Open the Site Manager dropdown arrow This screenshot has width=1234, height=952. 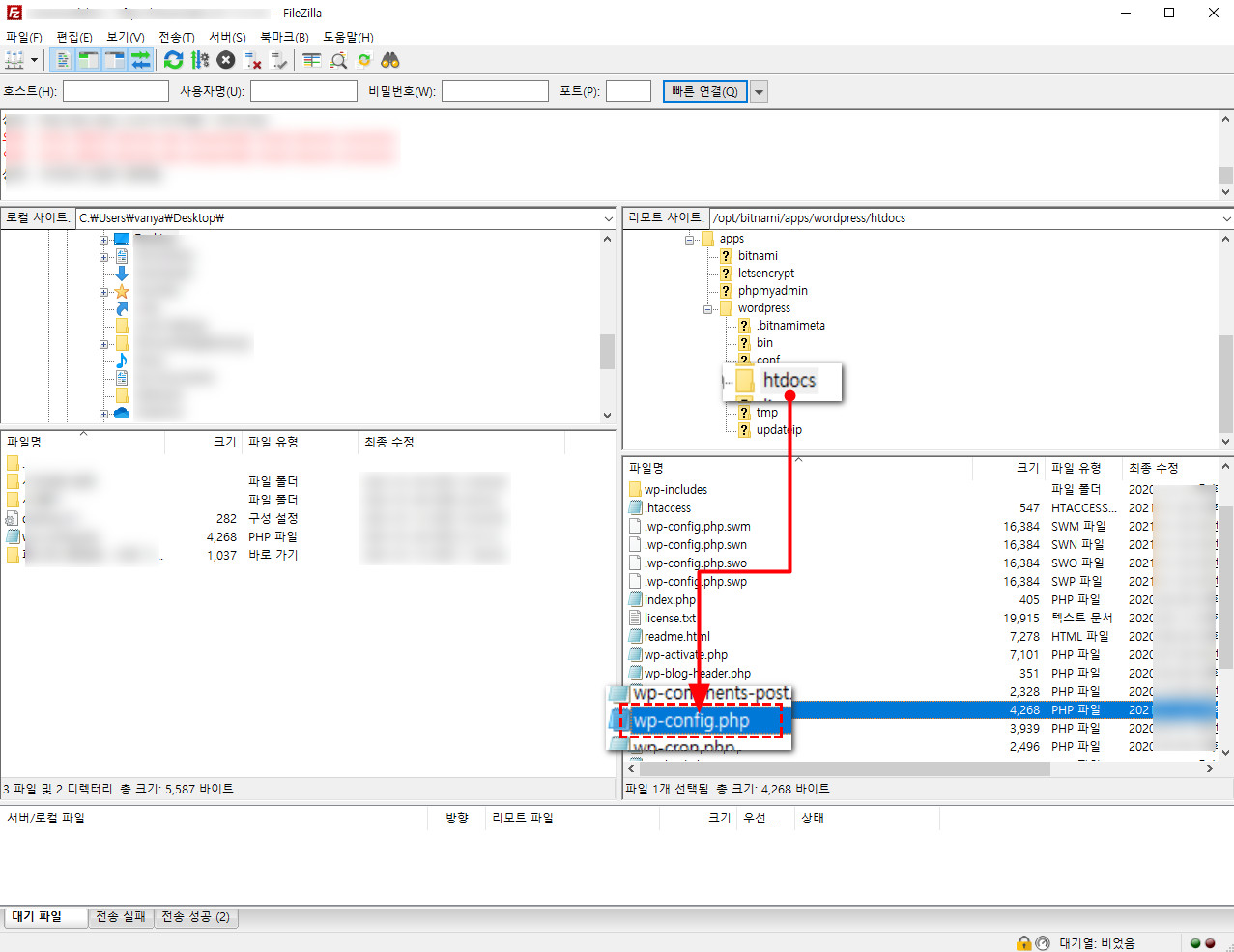click(x=34, y=60)
